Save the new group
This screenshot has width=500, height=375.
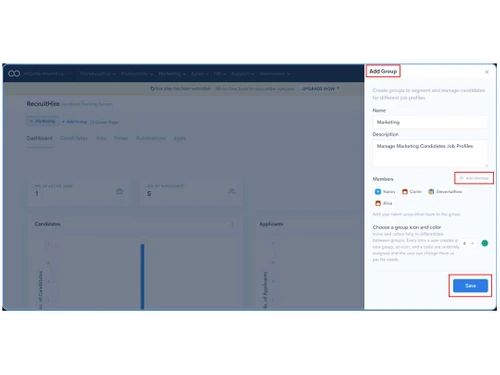click(x=470, y=286)
